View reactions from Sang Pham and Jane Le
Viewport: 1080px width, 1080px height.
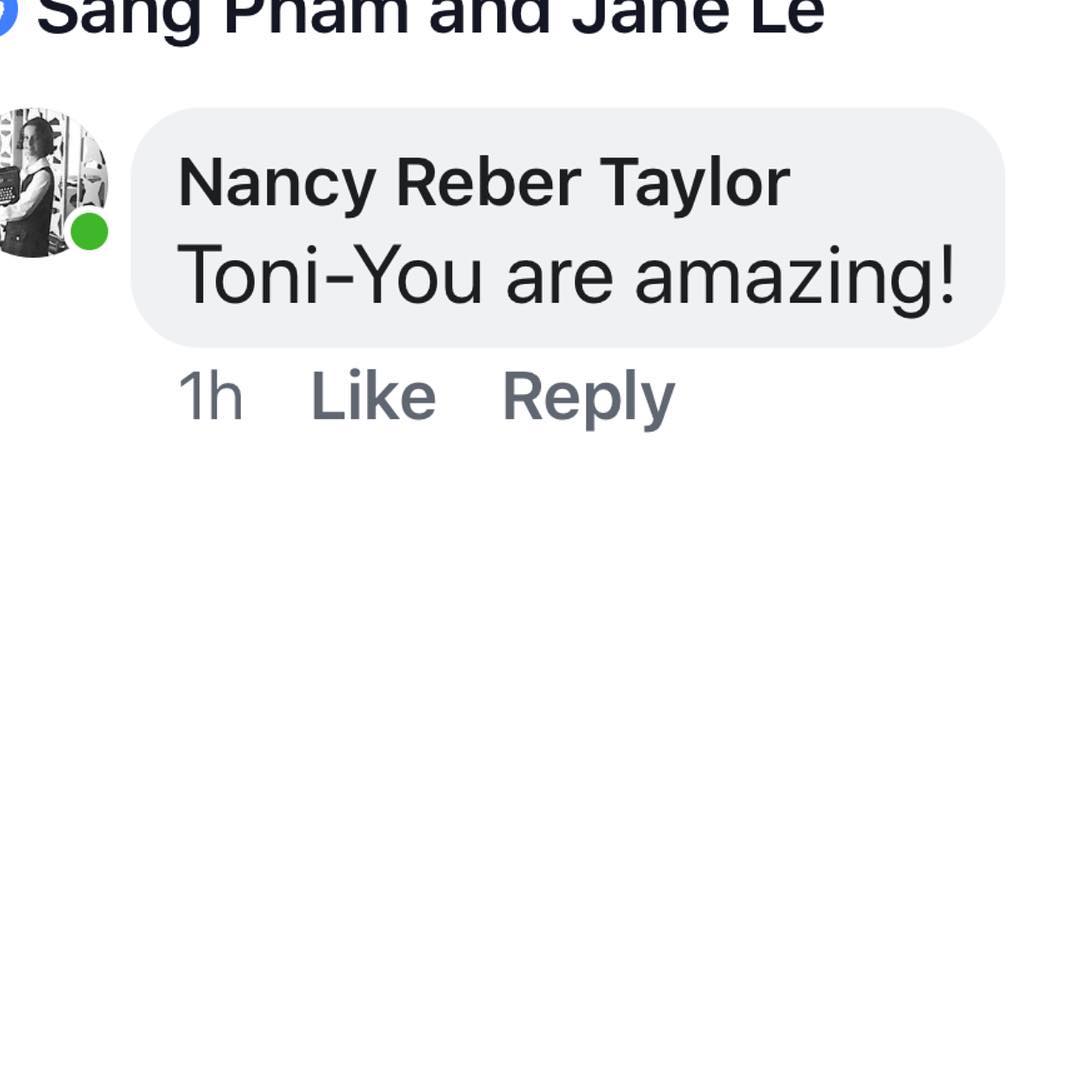(x=430, y=16)
